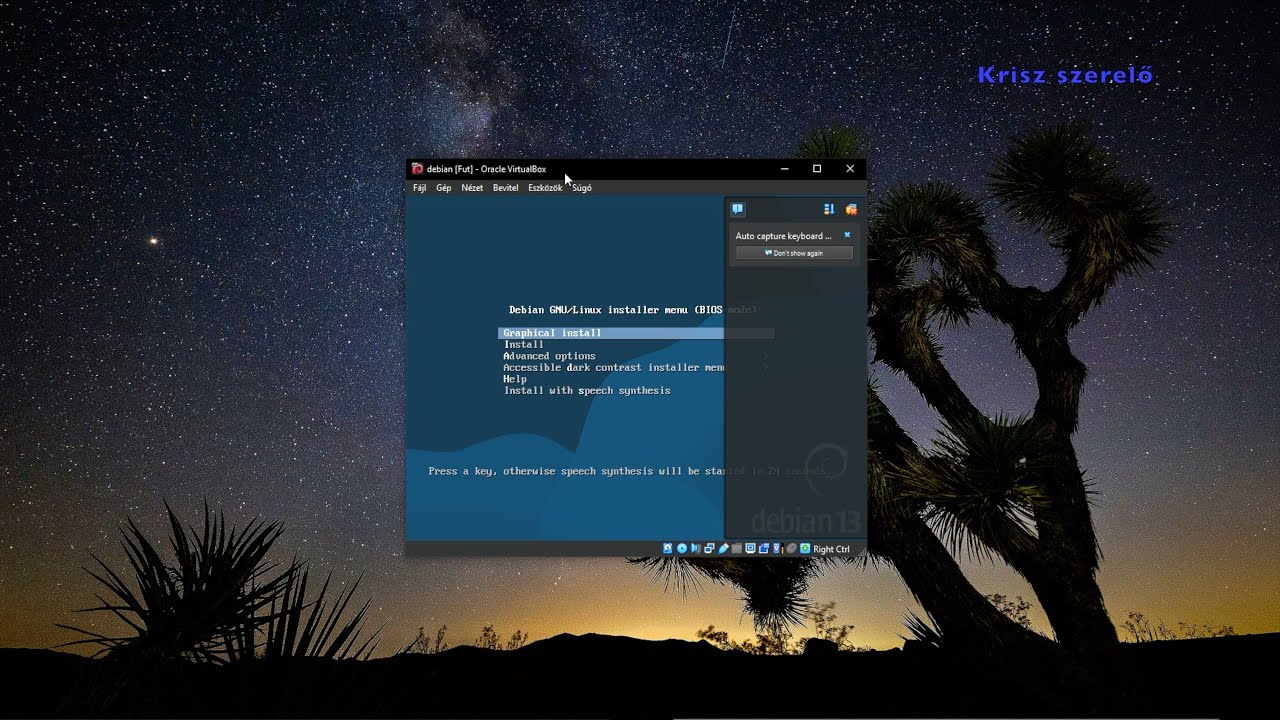Viewport: 1280px width, 720px height.
Task: Open the Nézet menu
Action: [472, 188]
